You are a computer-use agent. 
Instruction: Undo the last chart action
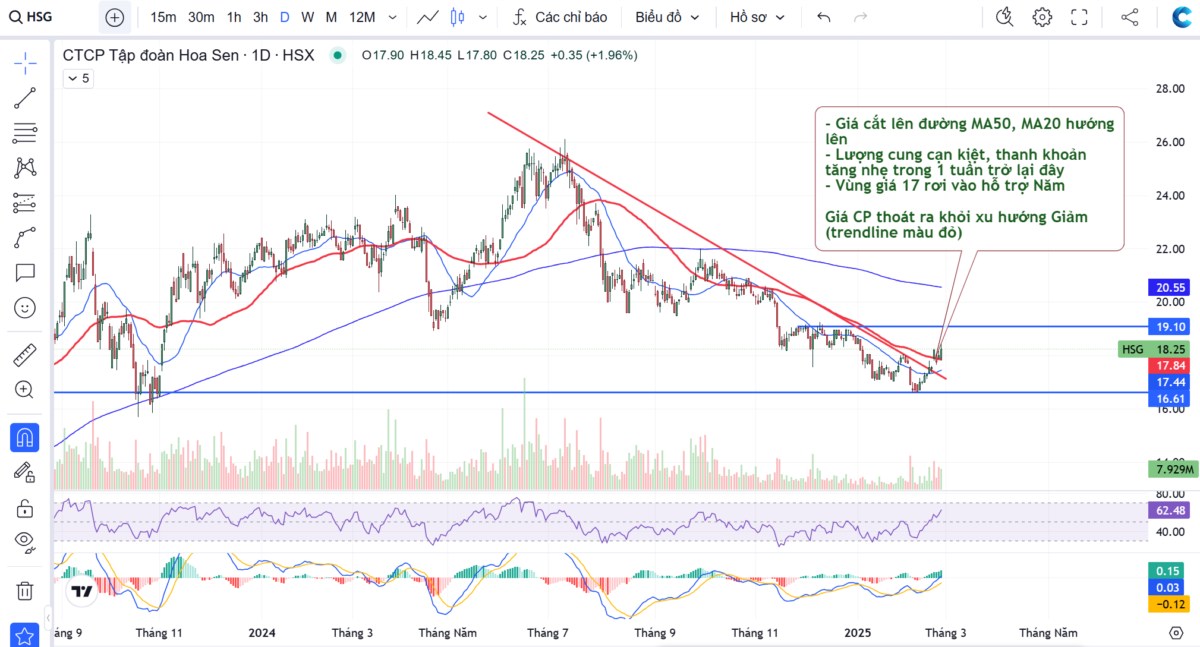tap(824, 17)
